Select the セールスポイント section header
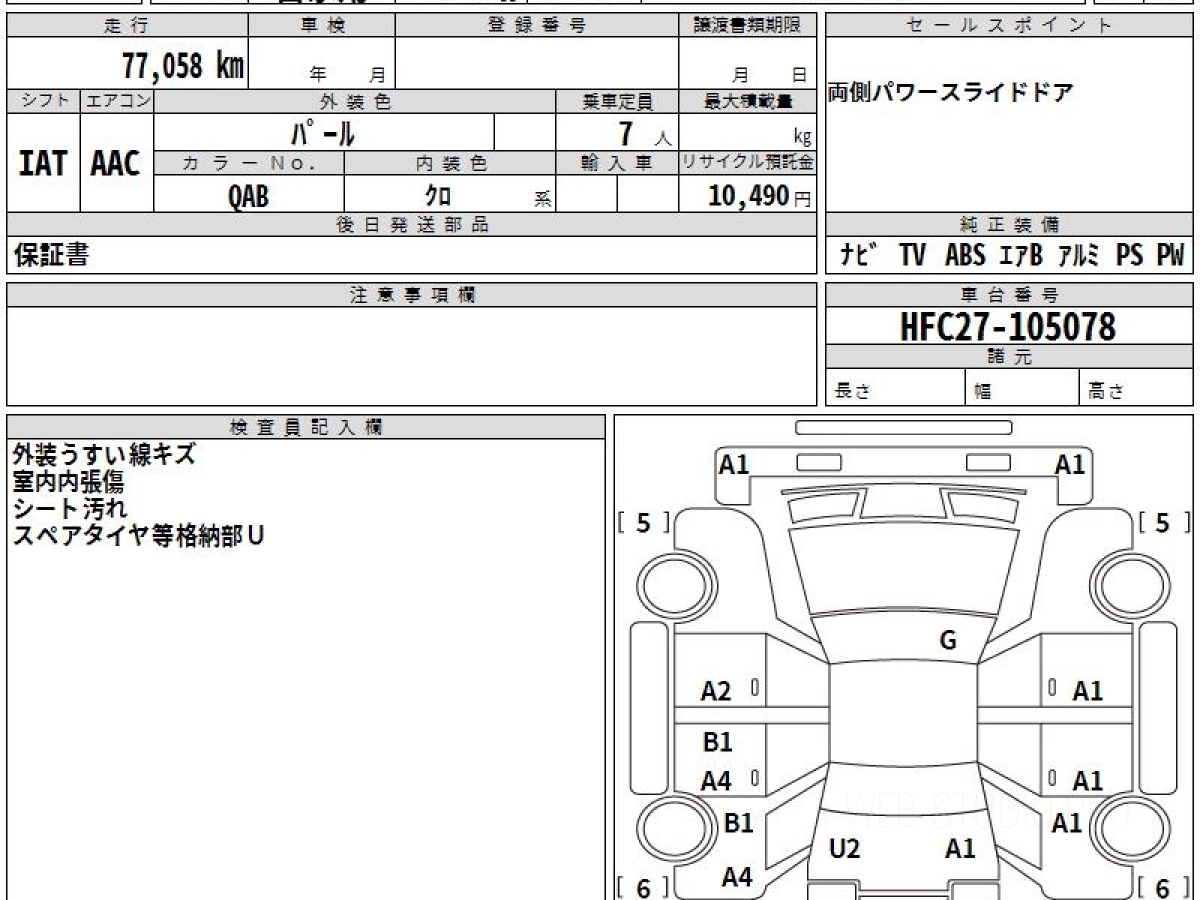Viewport: 1200px width, 900px height. pos(1009,26)
